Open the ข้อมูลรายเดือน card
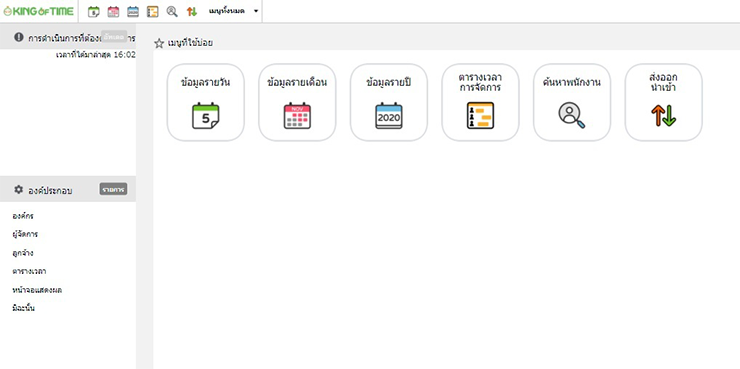Image resolution: width=740 pixels, height=369 pixels. pos(297,102)
